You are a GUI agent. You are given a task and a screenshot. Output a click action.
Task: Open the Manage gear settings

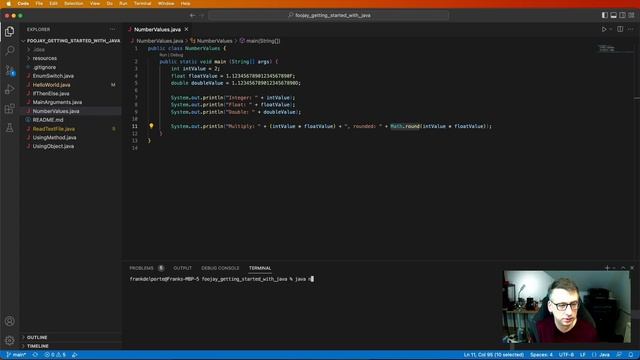(x=9, y=340)
